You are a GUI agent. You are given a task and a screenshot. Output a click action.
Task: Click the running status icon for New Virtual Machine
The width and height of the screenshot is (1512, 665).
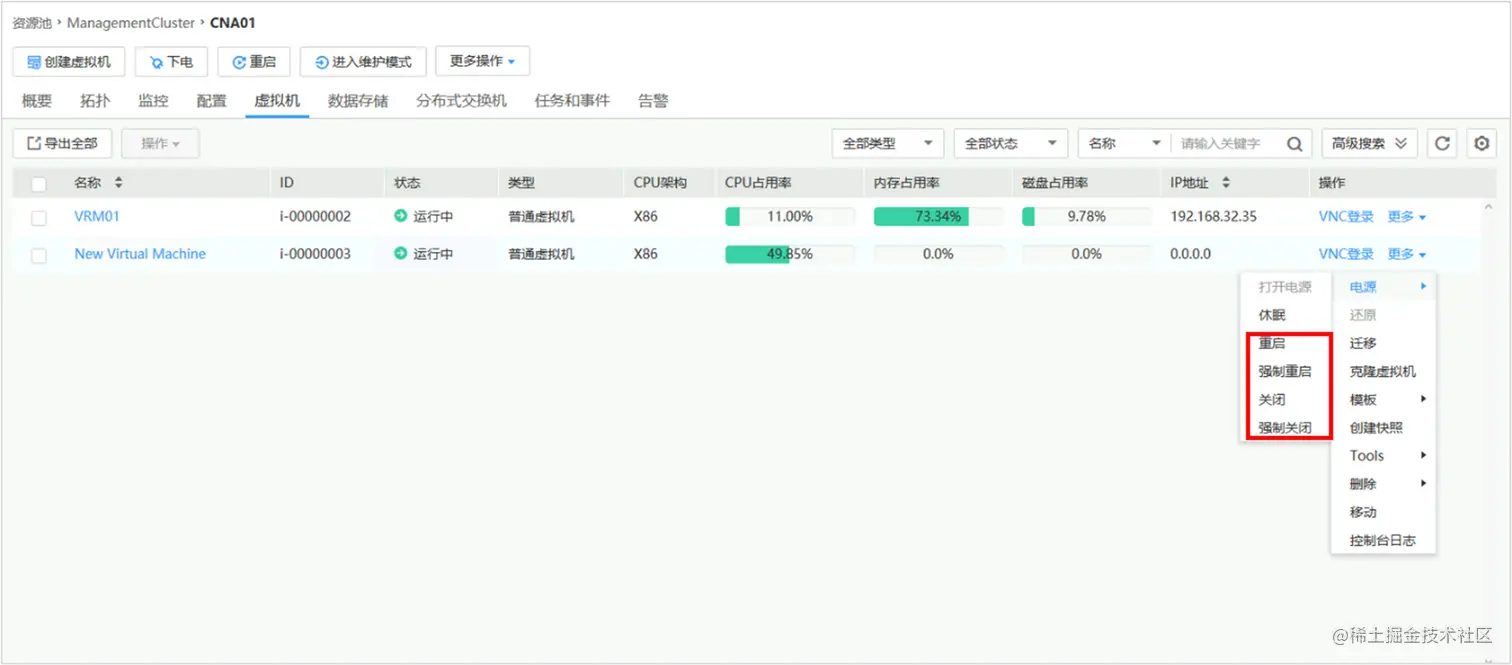401,254
